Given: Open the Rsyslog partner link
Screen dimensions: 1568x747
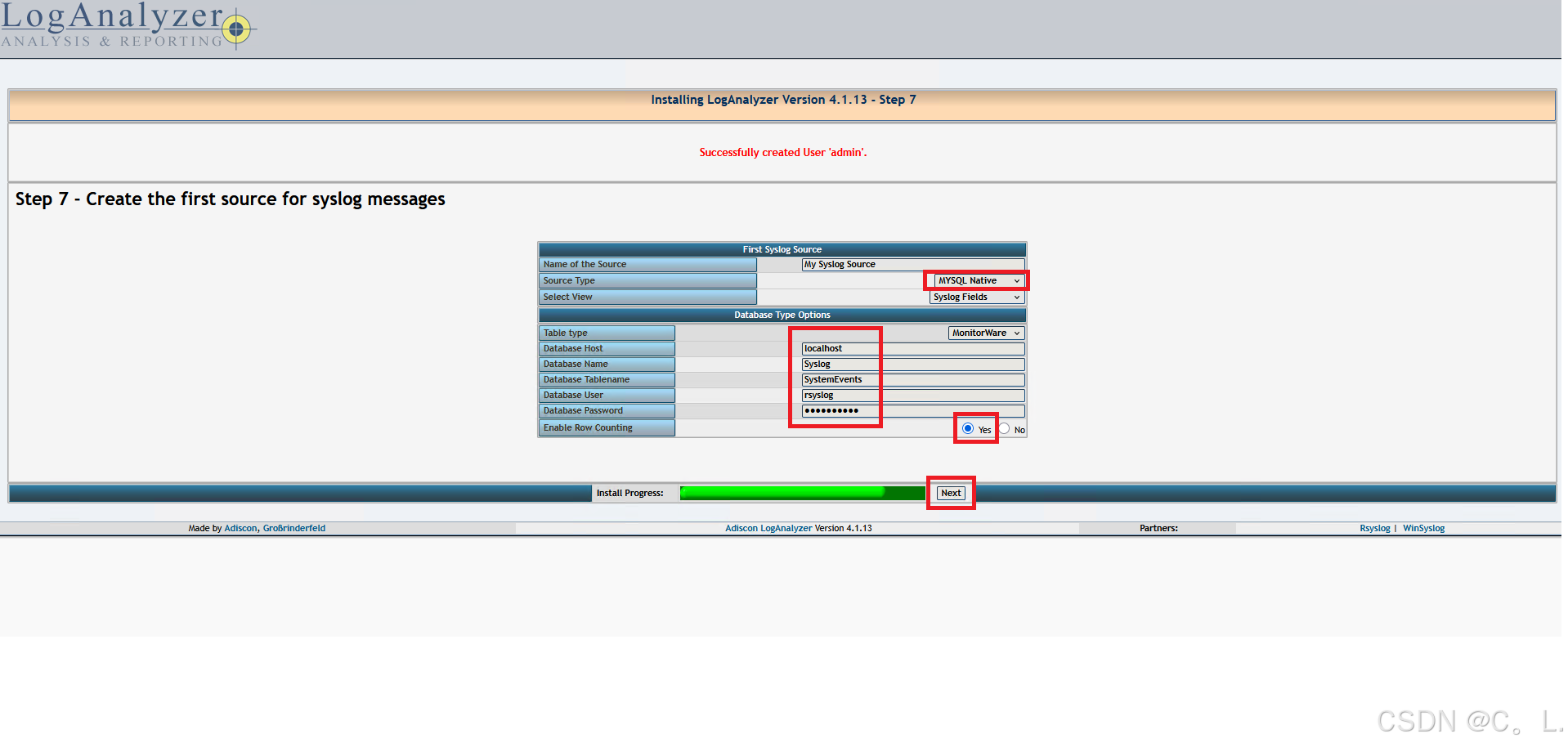Looking at the screenshot, I should click(1375, 529).
